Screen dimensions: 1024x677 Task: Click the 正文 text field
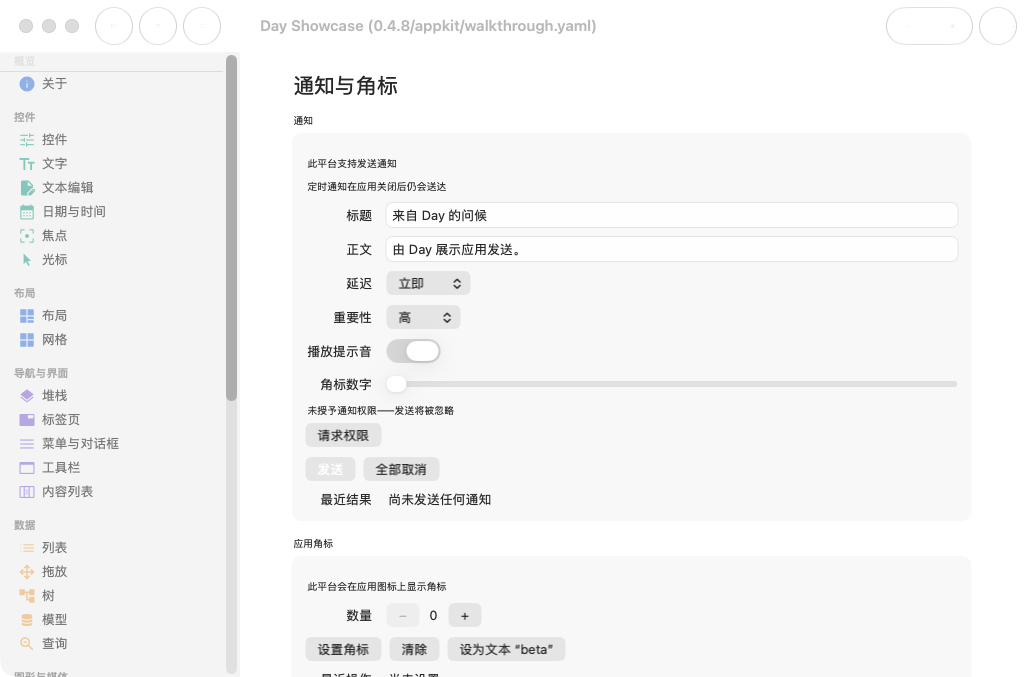coord(672,249)
